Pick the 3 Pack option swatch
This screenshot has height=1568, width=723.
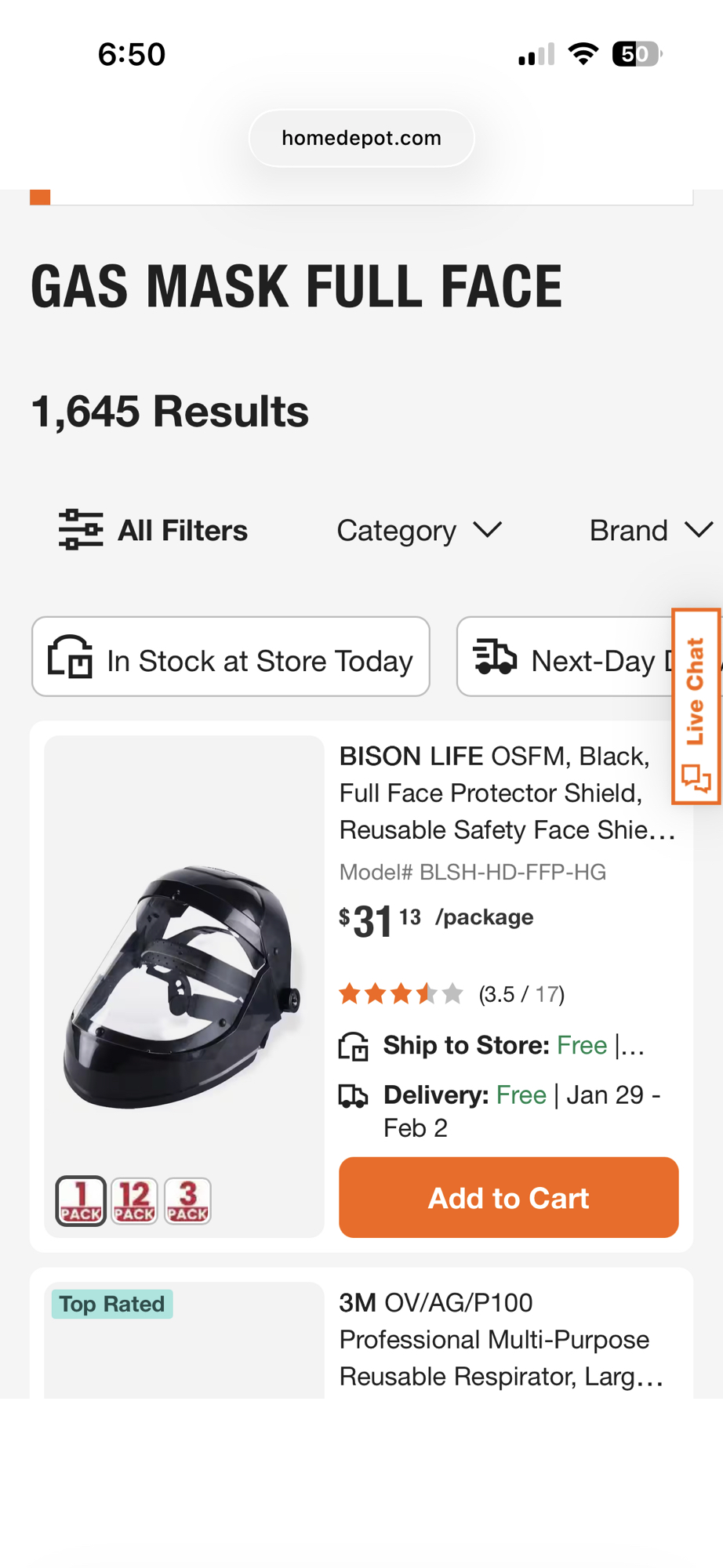(187, 1200)
